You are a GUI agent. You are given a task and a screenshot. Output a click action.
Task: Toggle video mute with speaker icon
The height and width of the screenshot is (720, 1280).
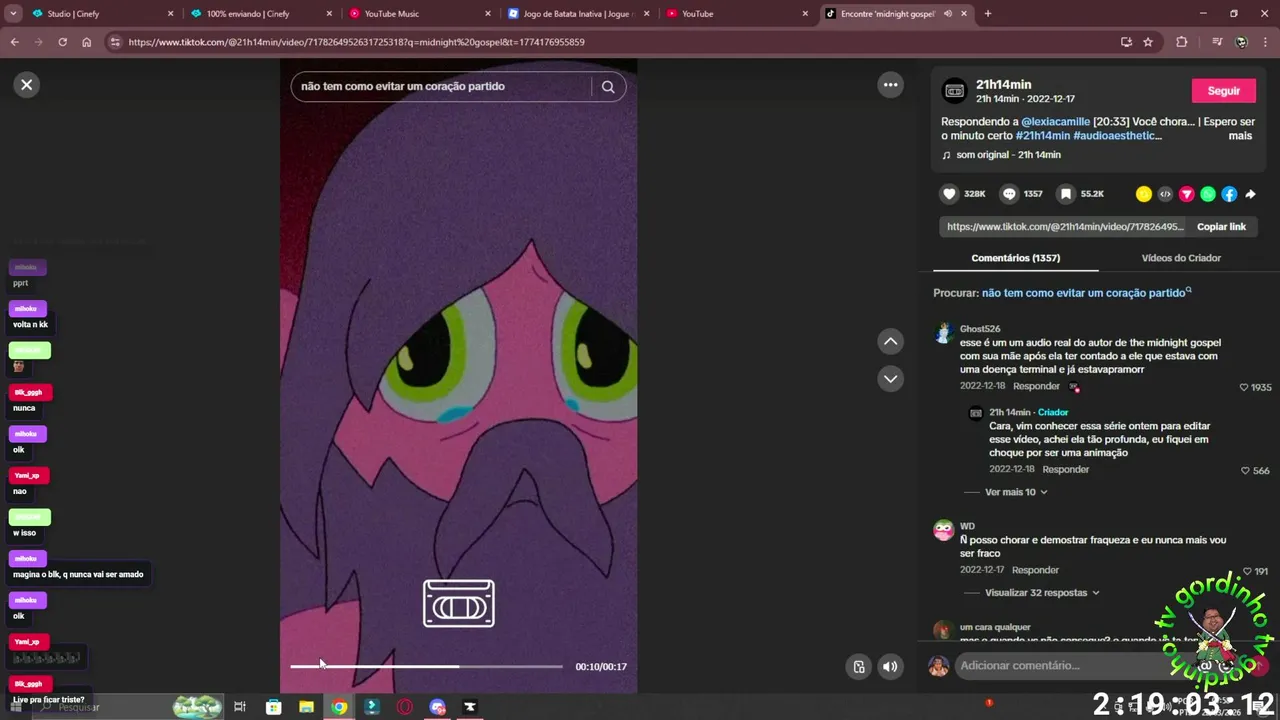[x=890, y=667]
